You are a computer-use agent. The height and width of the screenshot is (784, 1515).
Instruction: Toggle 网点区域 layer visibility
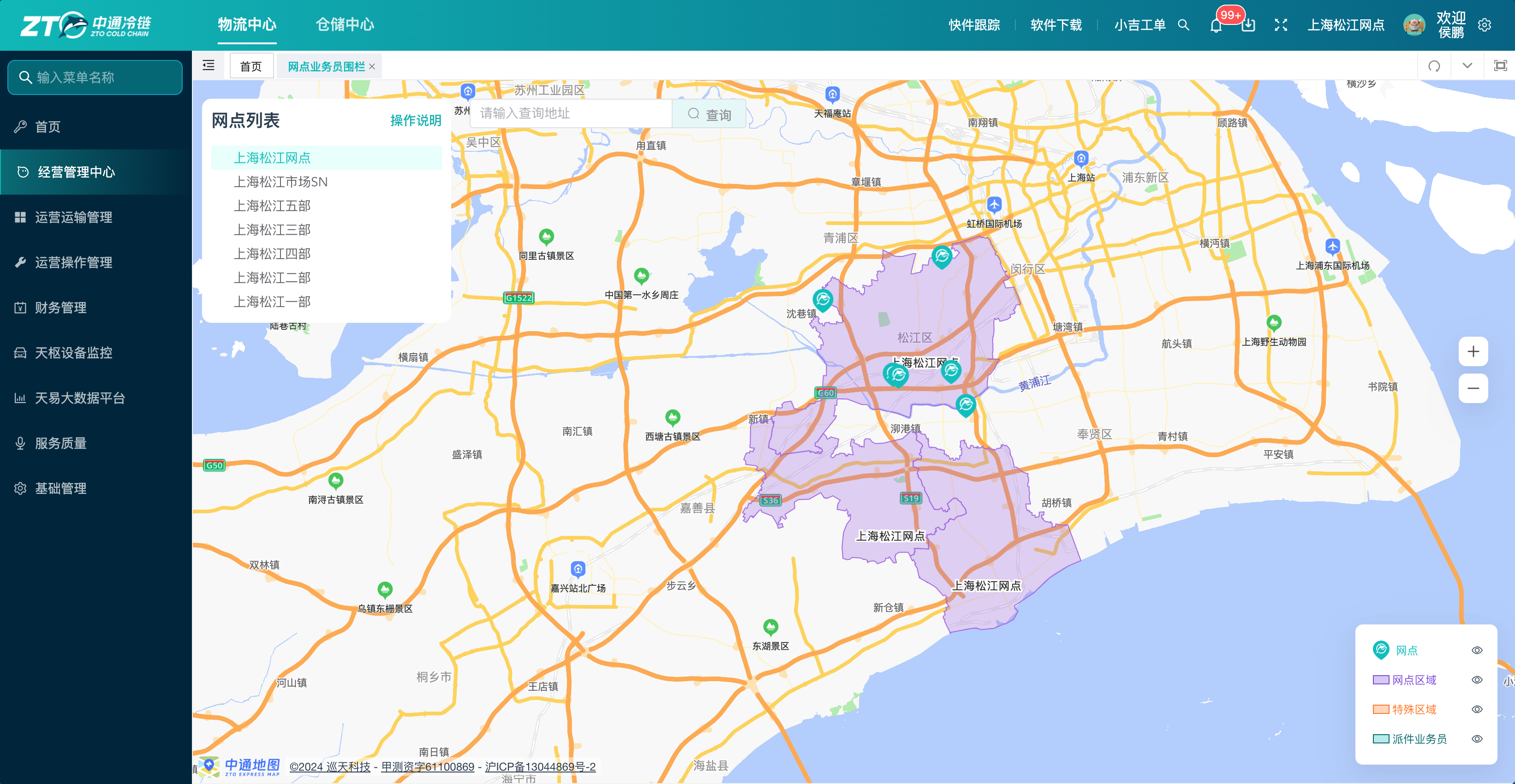point(1476,680)
